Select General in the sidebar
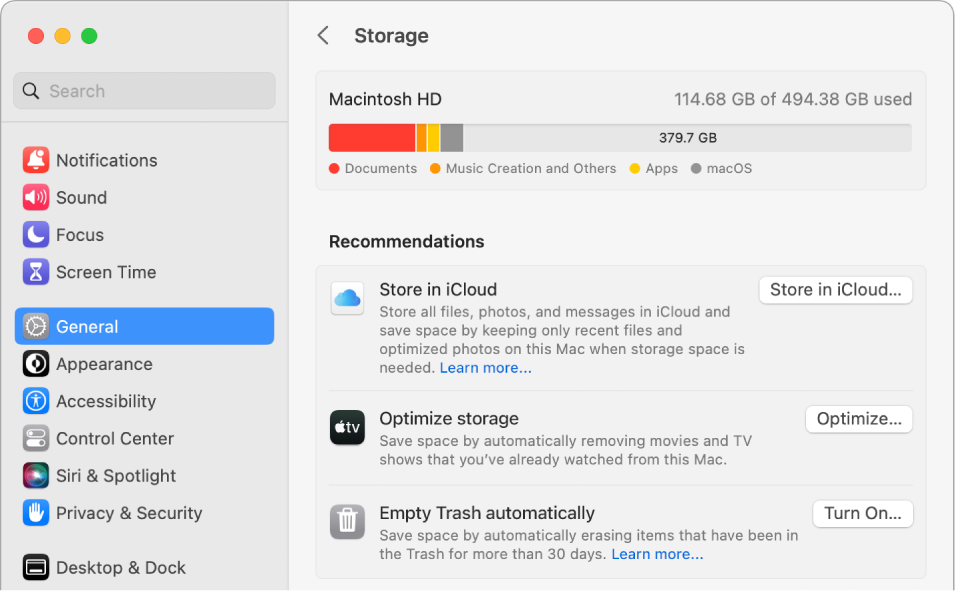956x592 pixels. [90, 326]
